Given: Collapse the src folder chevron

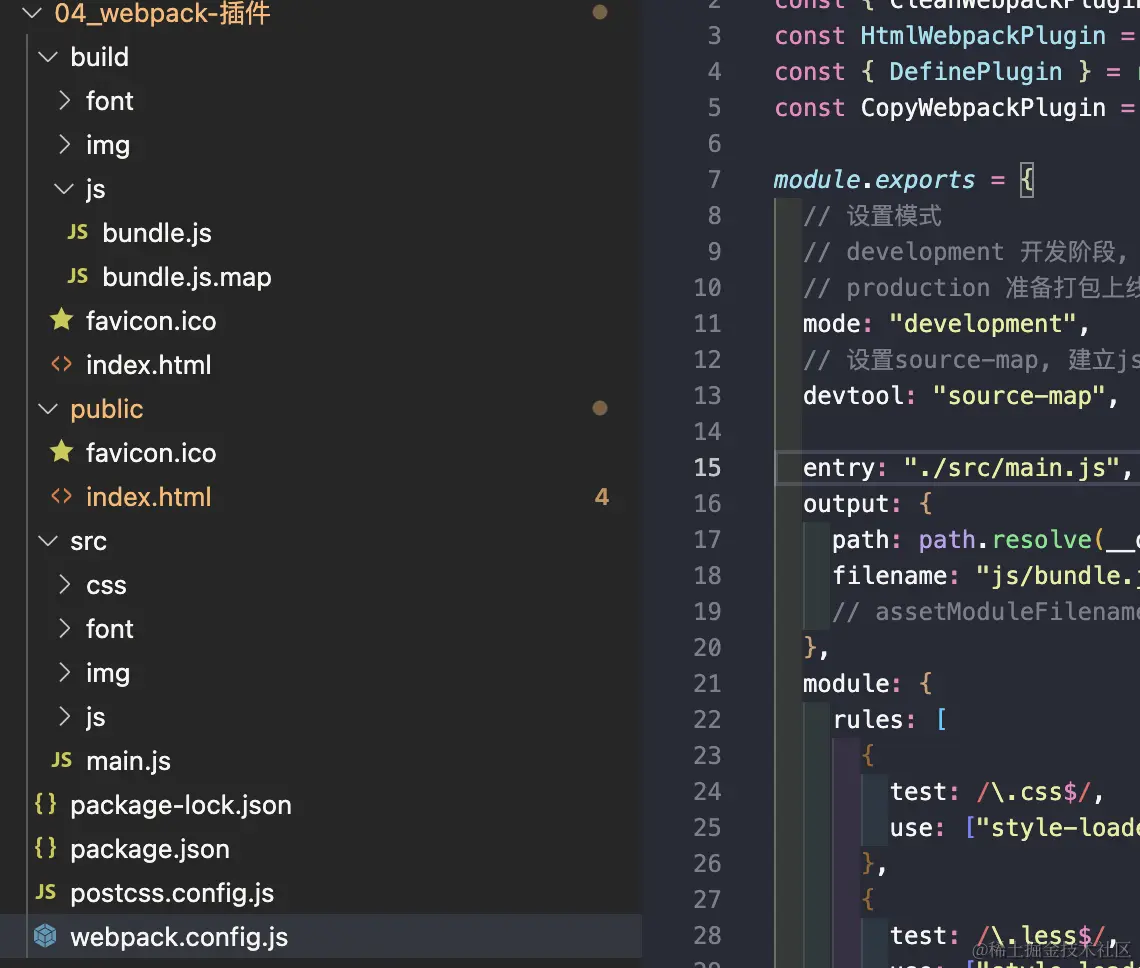Looking at the screenshot, I should (48, 541).
